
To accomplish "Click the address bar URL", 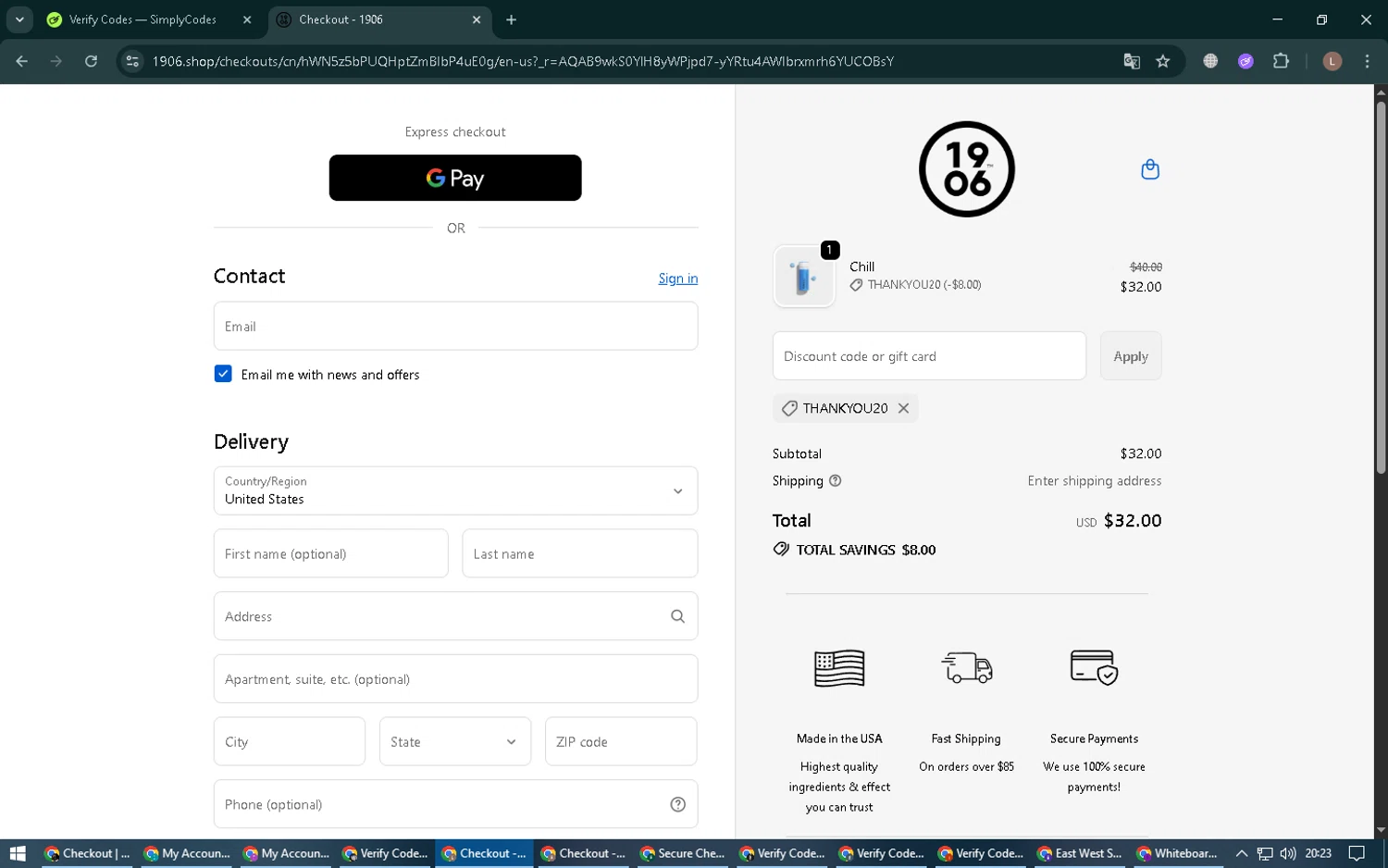I will (523, 61).
